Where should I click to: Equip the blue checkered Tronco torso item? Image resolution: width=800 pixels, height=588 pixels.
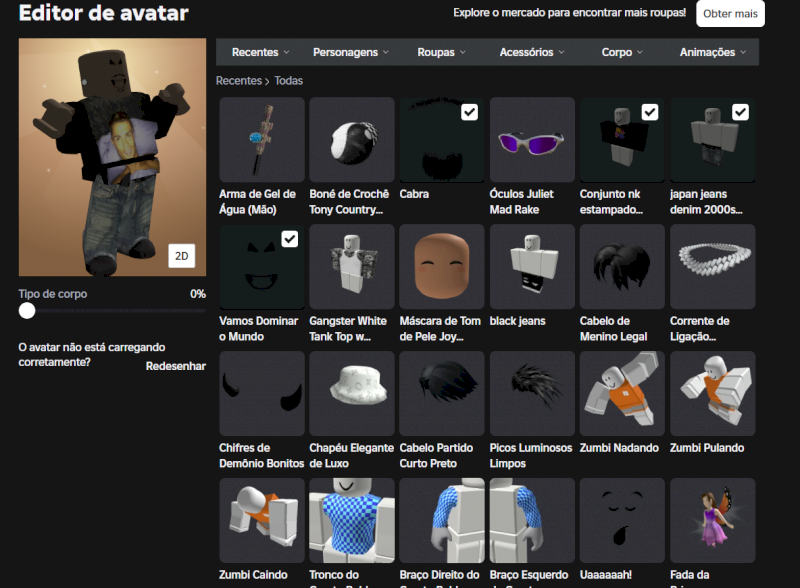352,521
